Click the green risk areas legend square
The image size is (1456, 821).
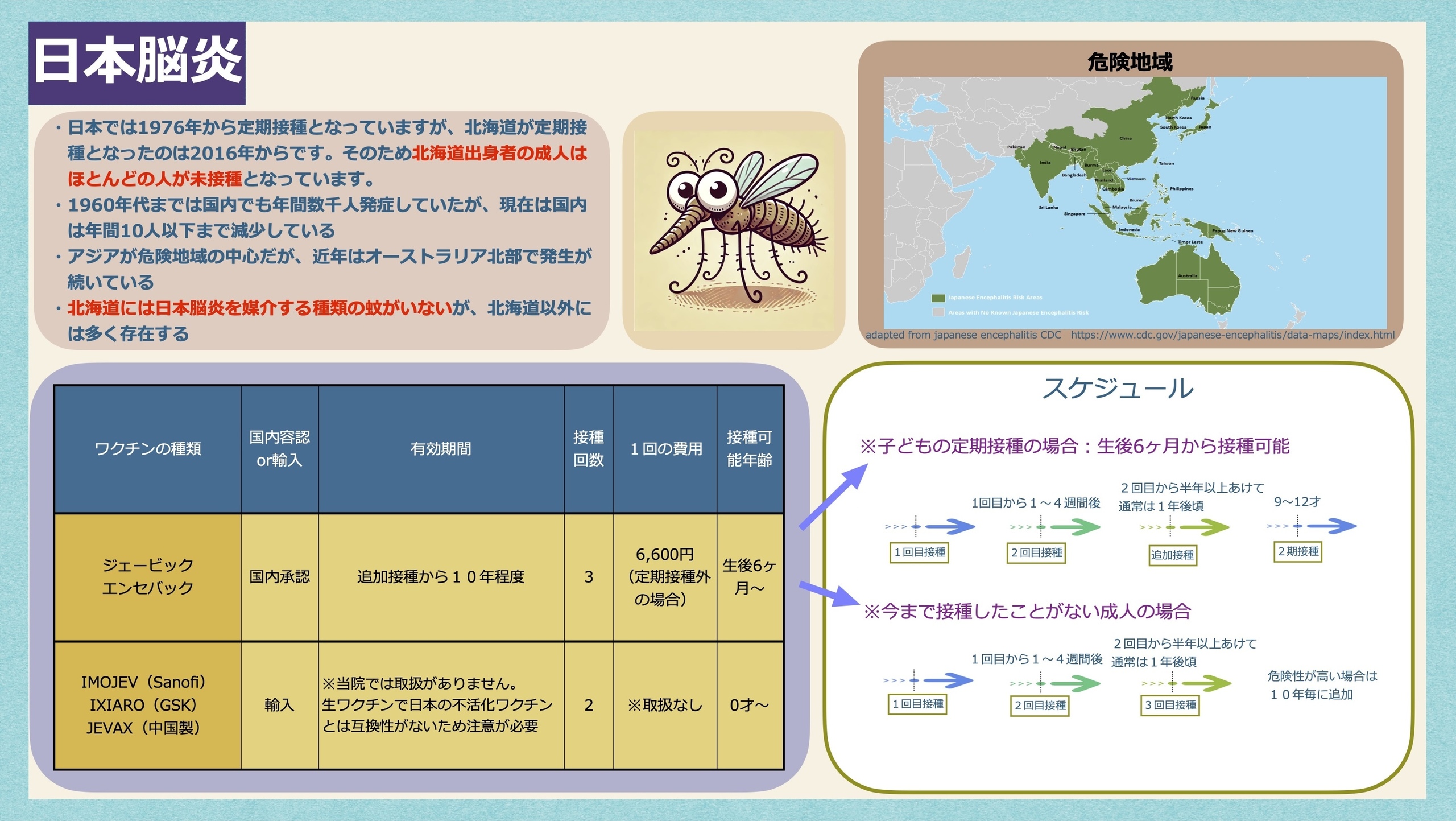tap(938, 298)
